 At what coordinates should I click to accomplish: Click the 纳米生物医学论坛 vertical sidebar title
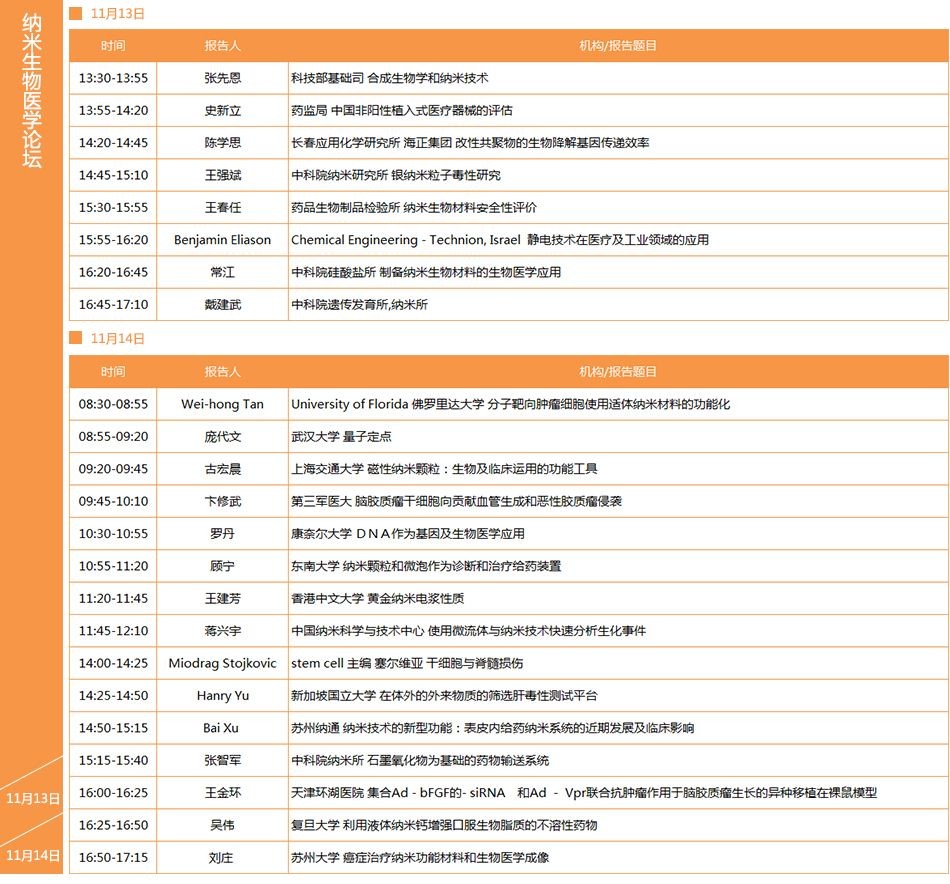[32, 90]
